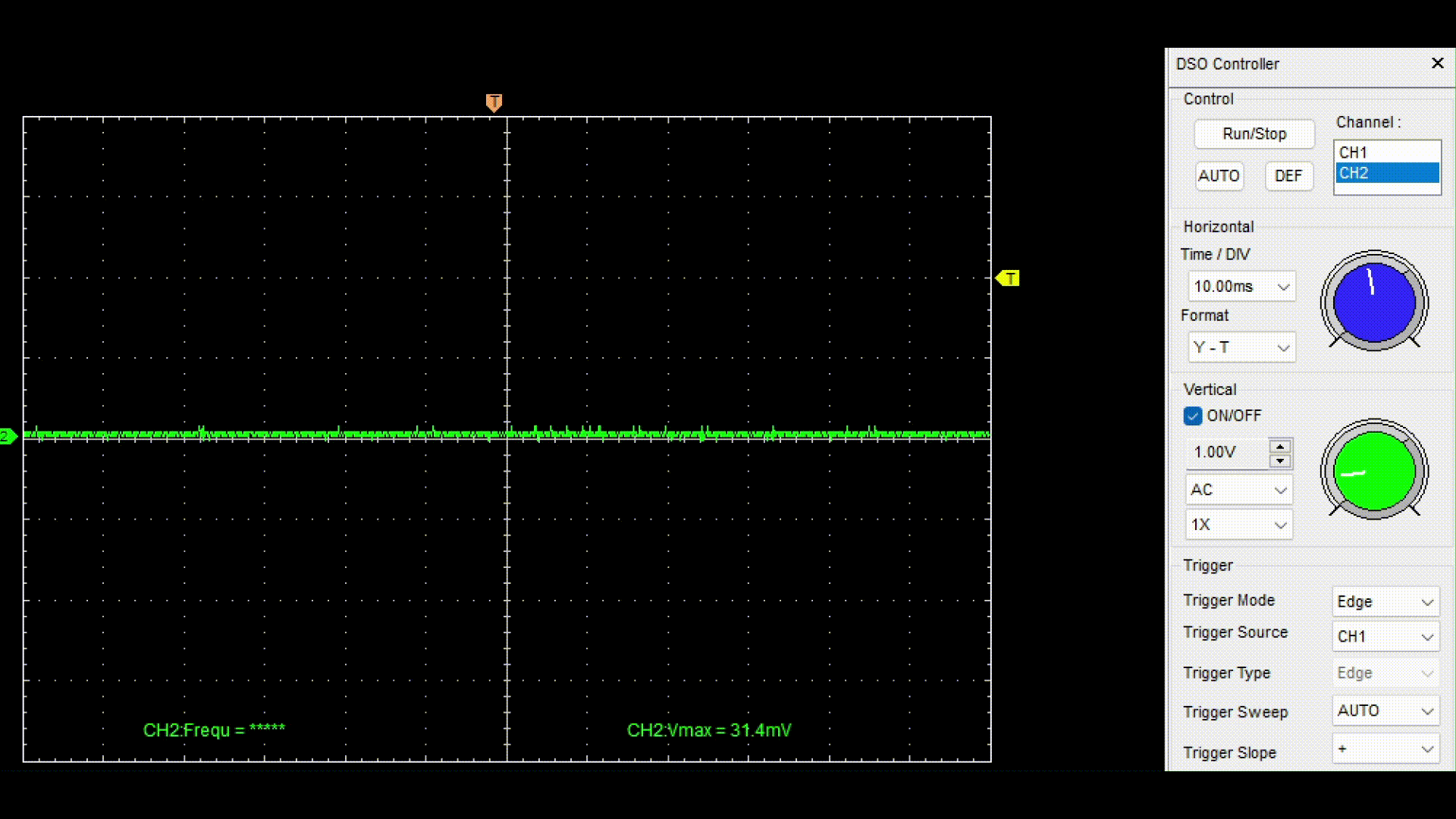Open the AC coupling dropdown
Screen dimensions: 1456x819
click(x=1239, y=490)
